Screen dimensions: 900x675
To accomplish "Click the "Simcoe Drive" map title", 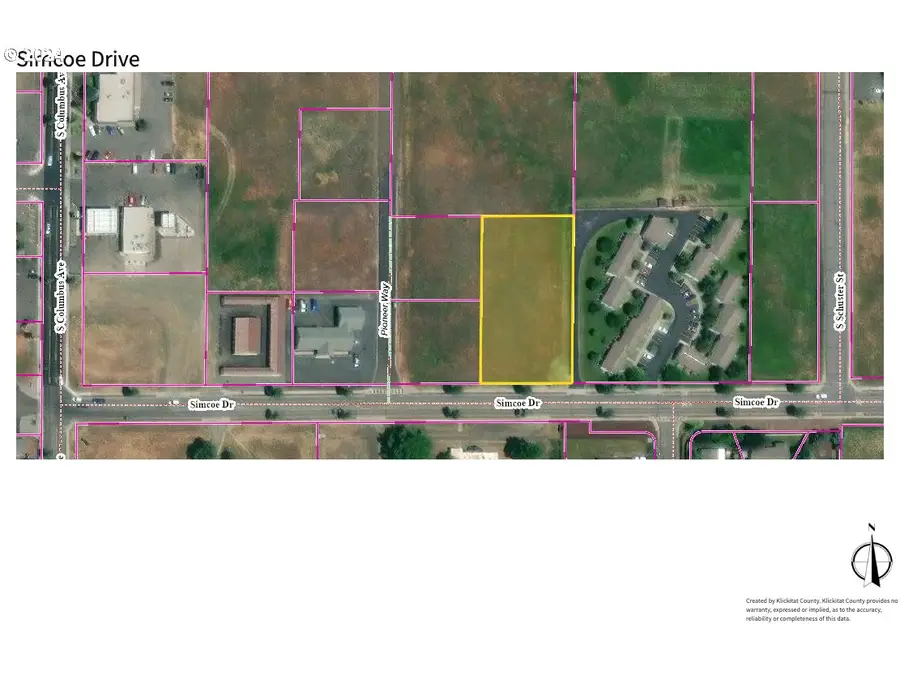I will pos(78,59).
